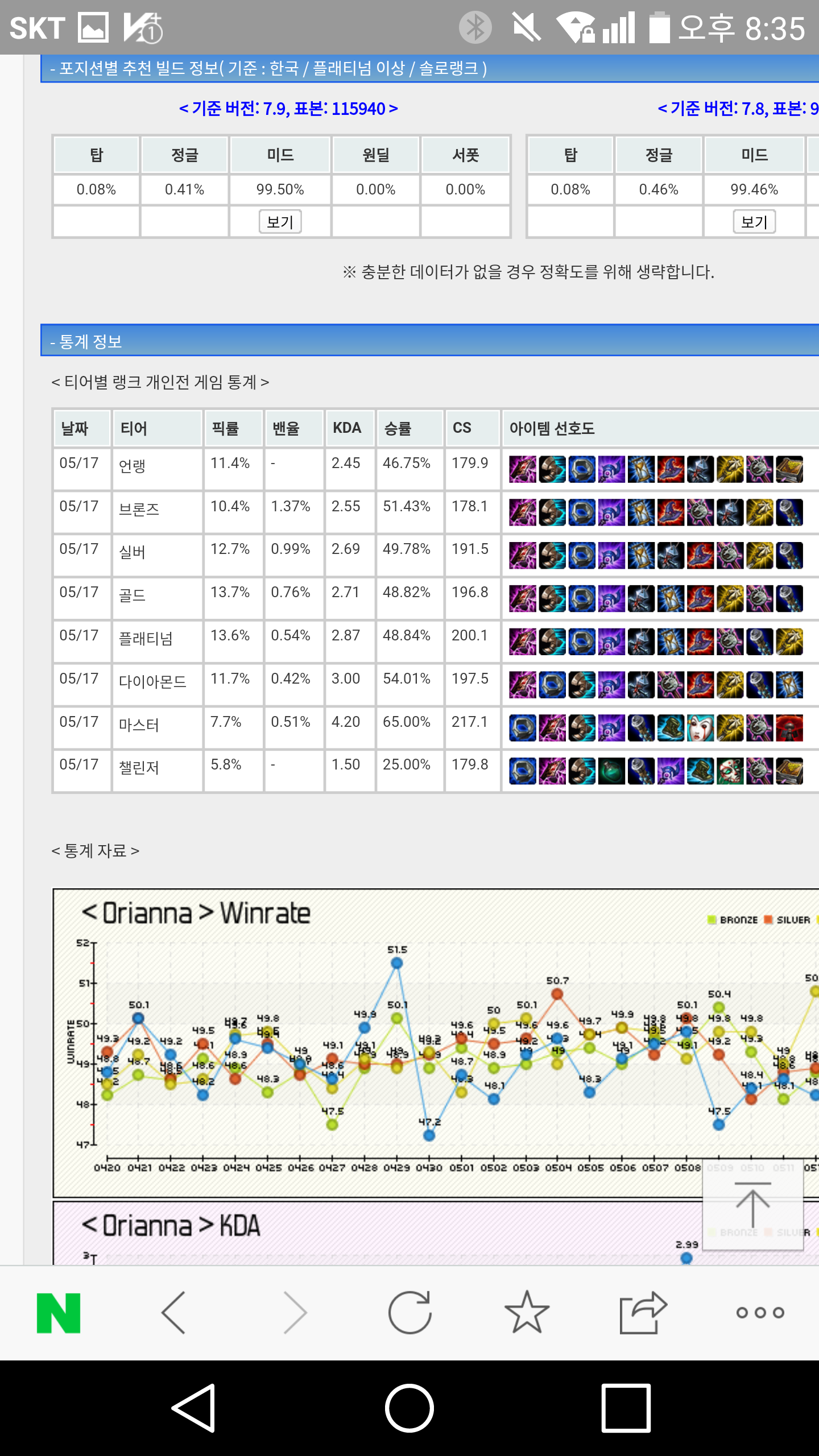
Task: Tap first item icon in 언랭 row
Action: pyautogui.click(x=522, y=469)
